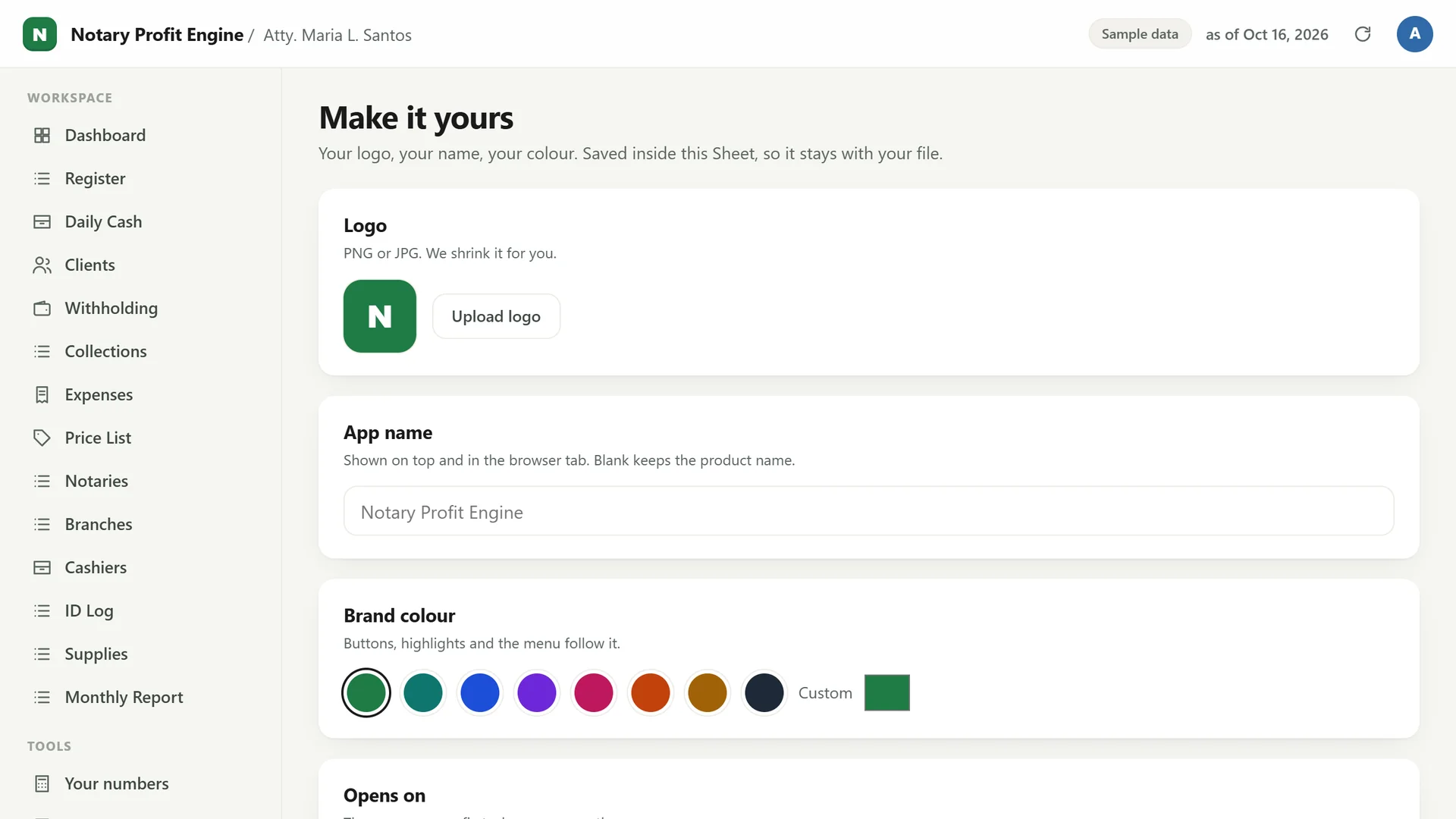Choose the purple brand colour swatch
Screen dimensions: 1456x819
pos(537,692)
